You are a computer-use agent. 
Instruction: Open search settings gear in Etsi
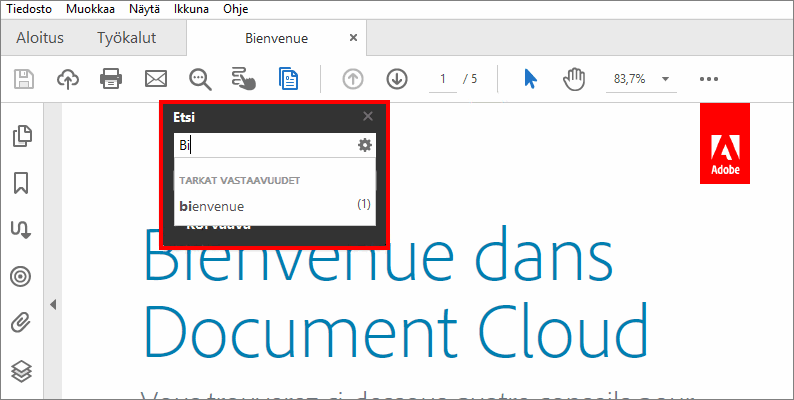(x=365, y=146)
